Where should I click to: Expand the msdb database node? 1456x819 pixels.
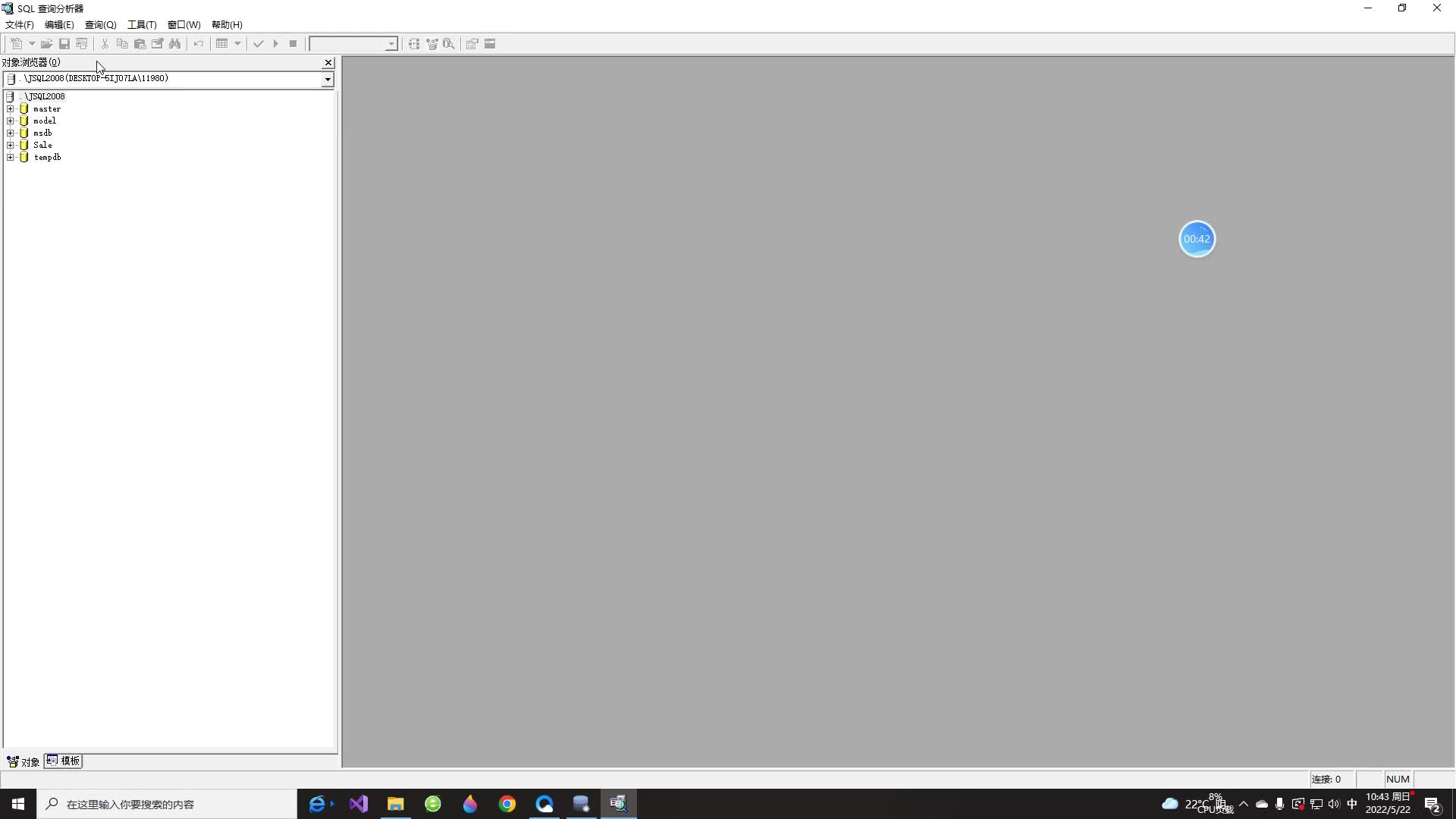click(x=11, y=133)
